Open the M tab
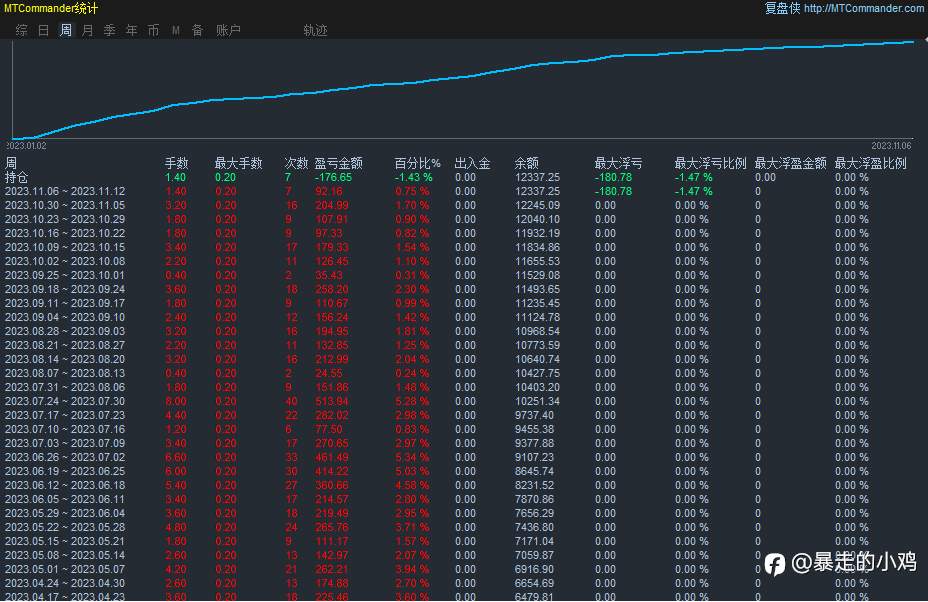This screenshot has width=928, height=602. (176, 30)
